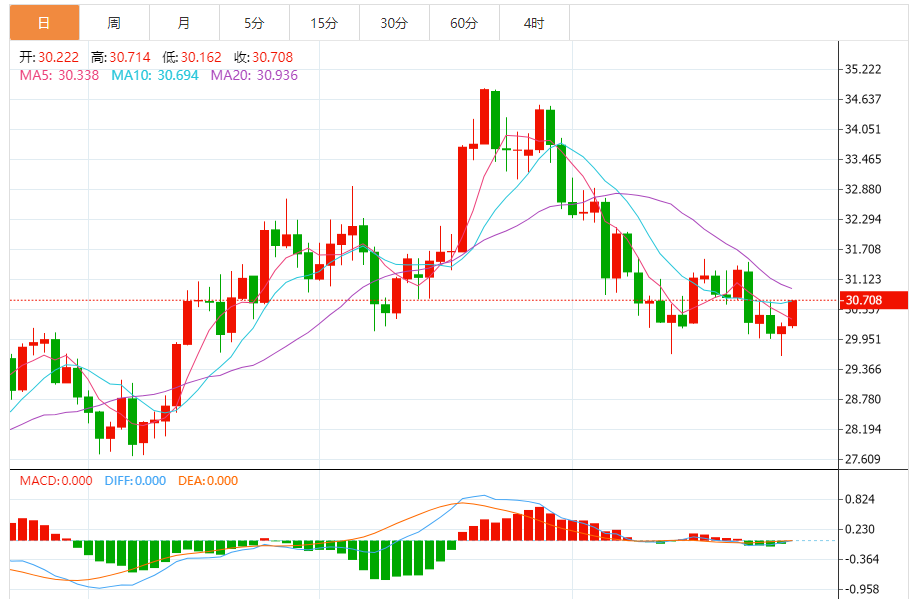Open the 30分 interval tab
Viewport: 914px width, 599px height.
[x=394, y=23]
